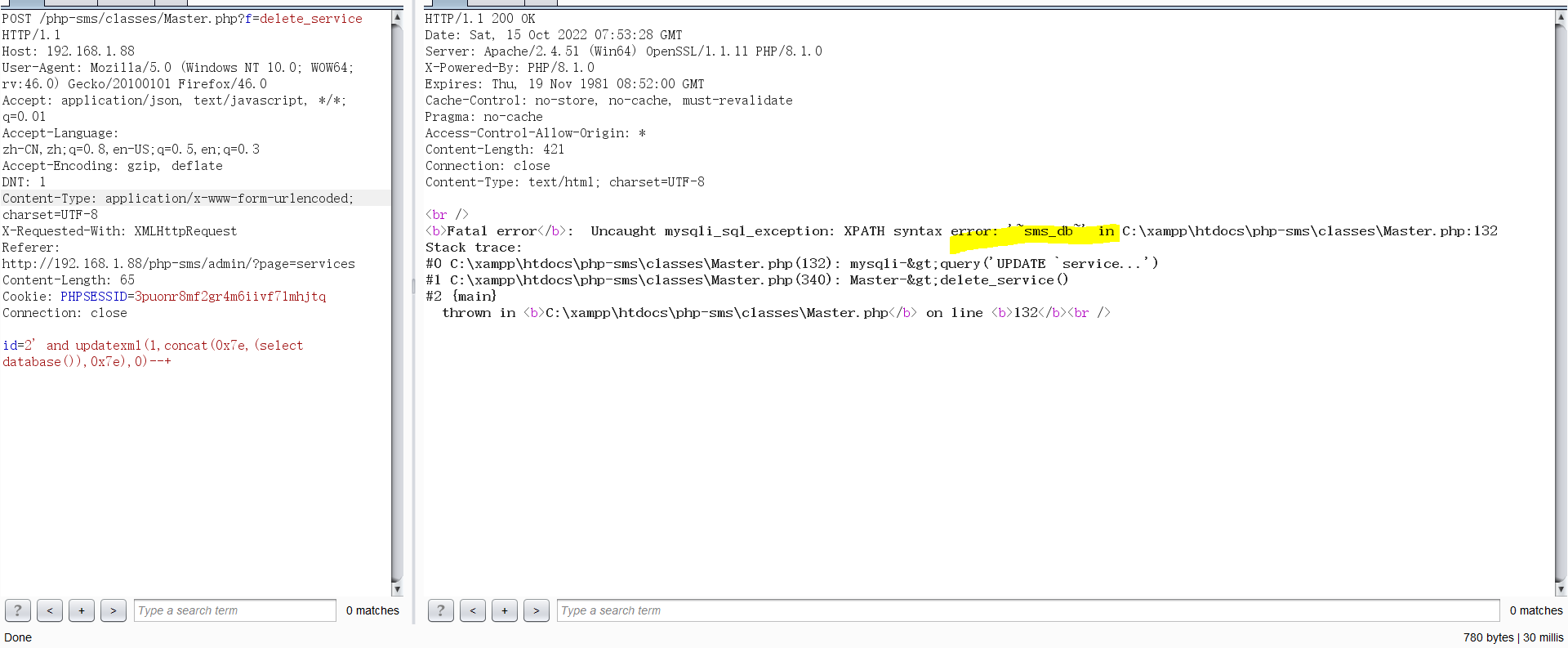Screen dimensions: 1568x648
Task: Click the #2 {main} stack line
Action: click(461, 297)
